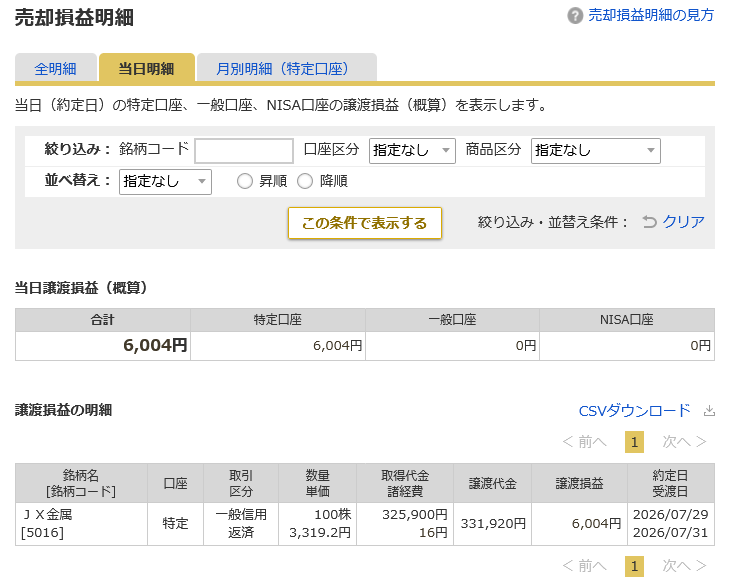Select the 昇順 radio button
730x580 pixels.
(245, 181)
